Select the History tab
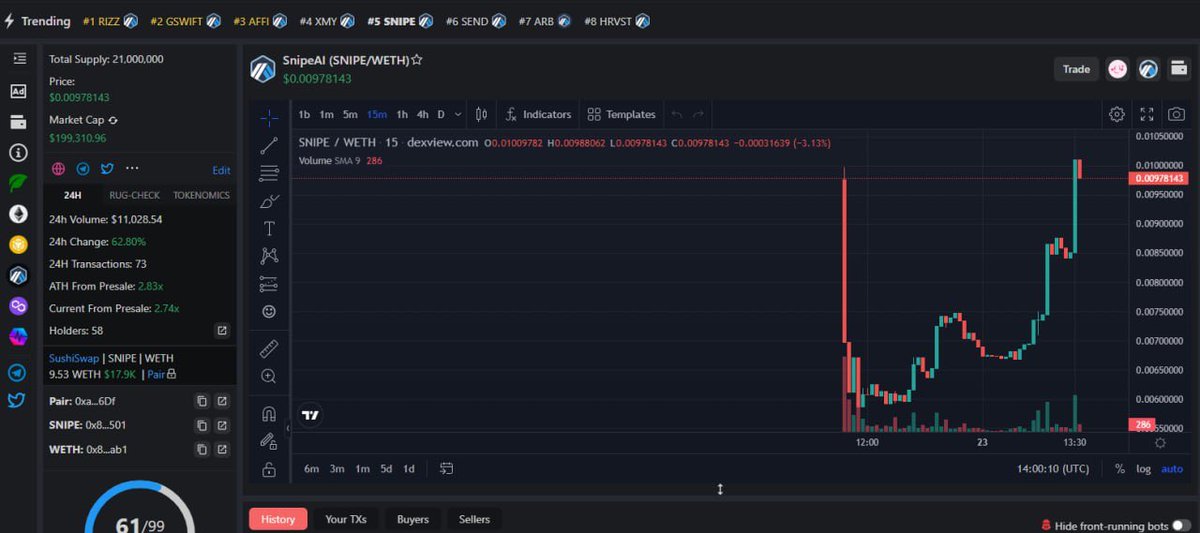 point(278,519)
